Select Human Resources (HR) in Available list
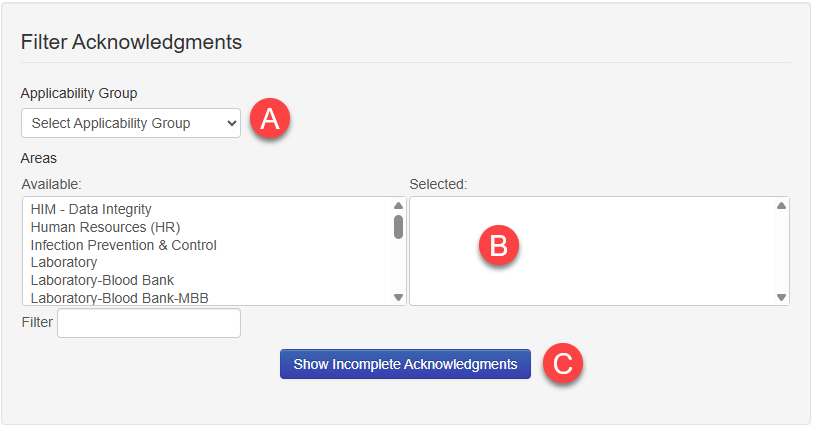The width and height of the screenshot is (814, 427). [105, 227]
